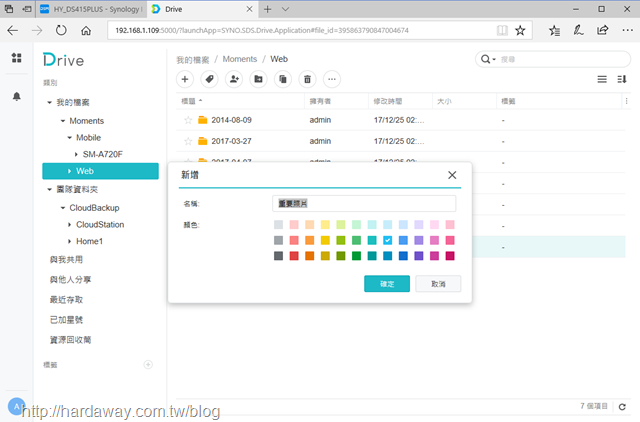
Task: Click the trash delete toolbar icon
Action: pyautogui.click(x=307, y=79)
